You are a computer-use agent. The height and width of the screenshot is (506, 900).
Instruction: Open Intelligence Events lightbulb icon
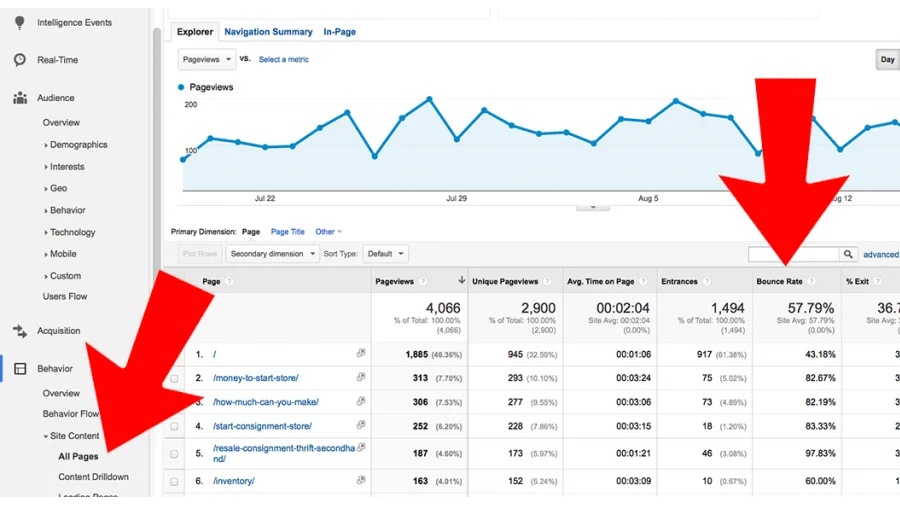[x=20, y=22]
